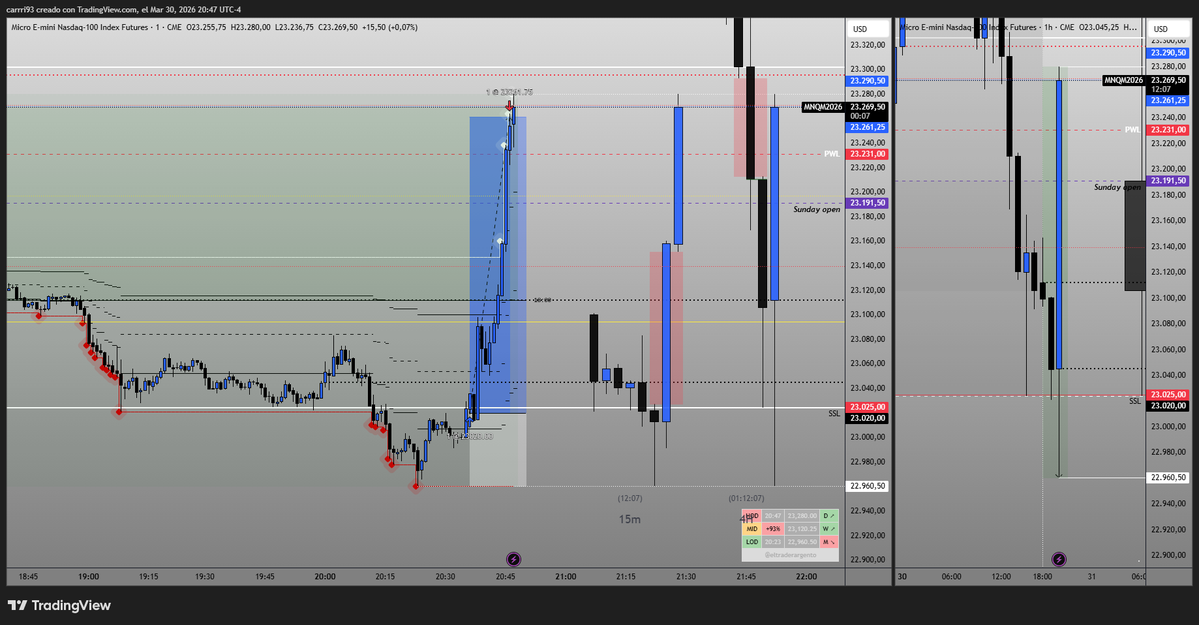
Task: Click the 19:00 time label on the 1-minute axis
Action: coord(88,576)
